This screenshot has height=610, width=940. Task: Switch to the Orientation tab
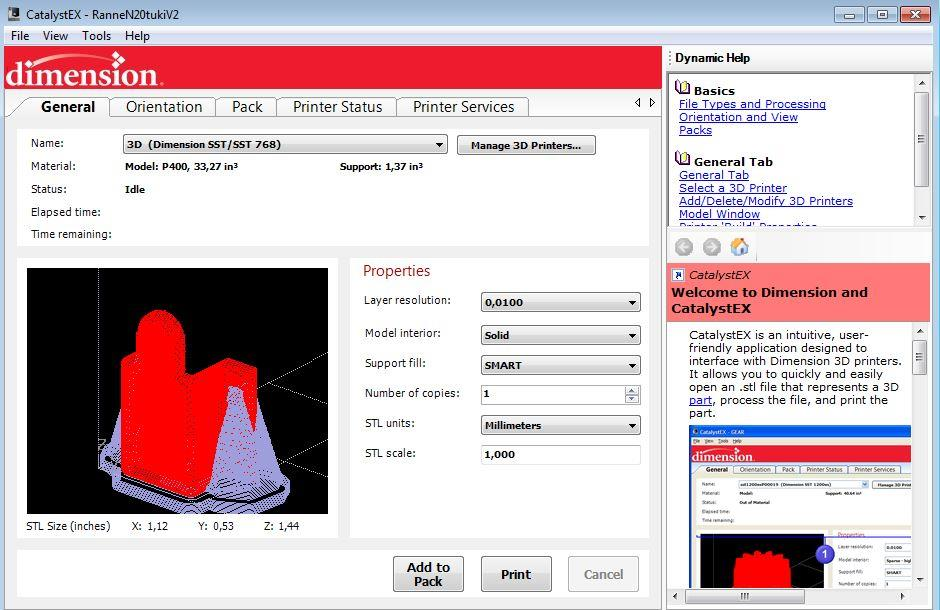coord(164,107)
